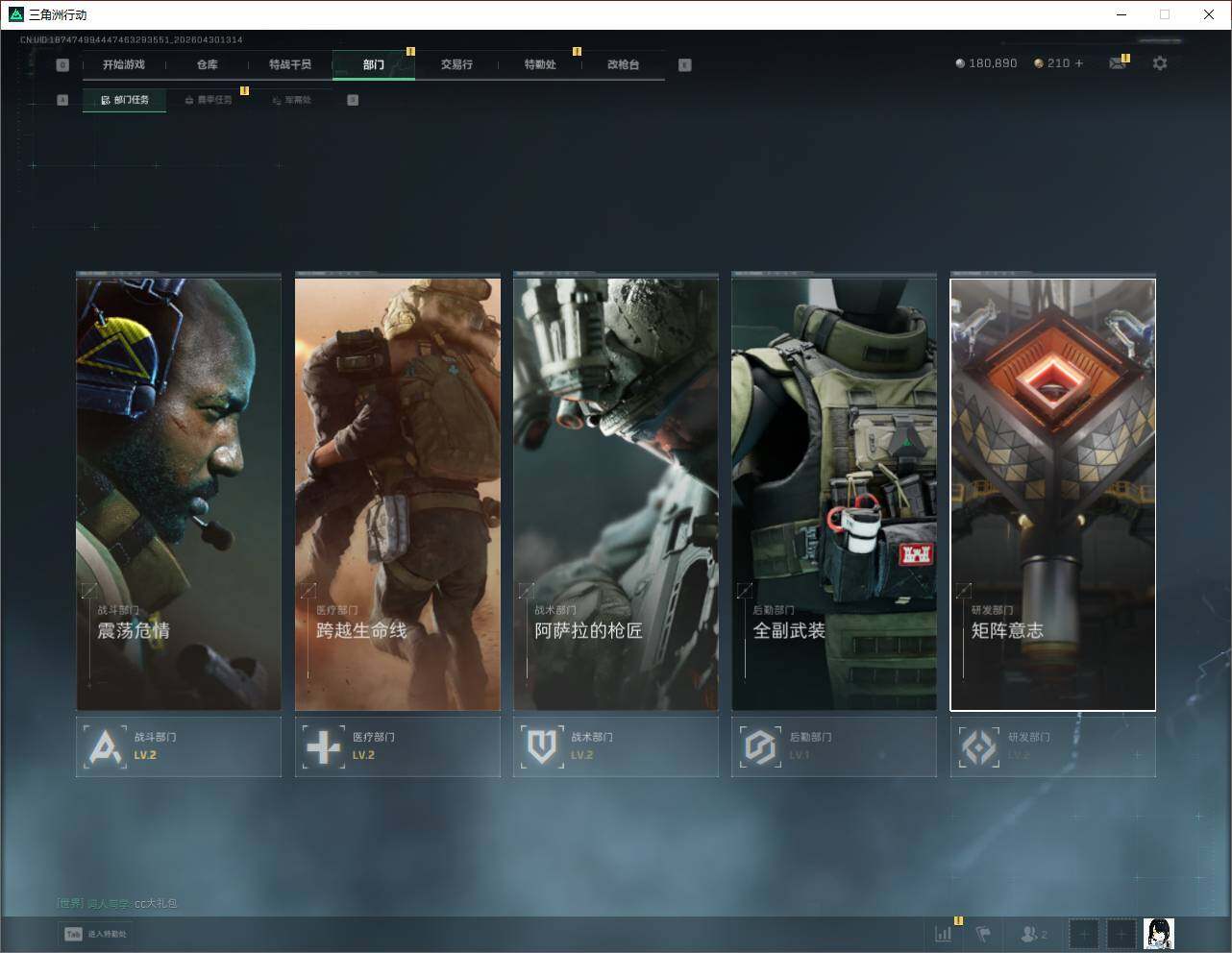The height and width of the screenshot is (953, 1232).
Task: Select the 研发部门 level panel
Action: (1053, 746)
